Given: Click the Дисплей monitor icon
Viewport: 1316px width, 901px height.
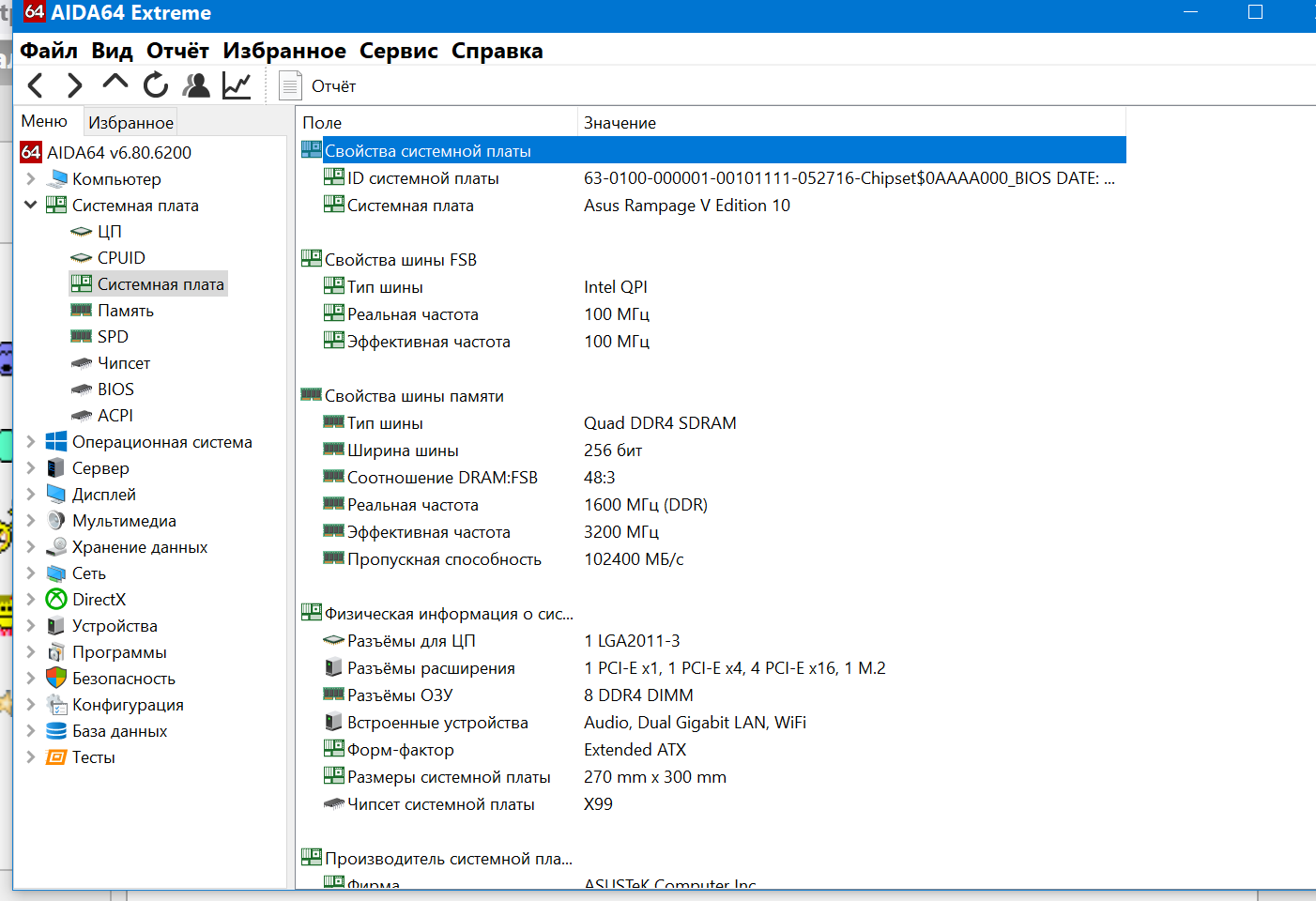Looking at the screenshot, I should [x=56, y=495].
